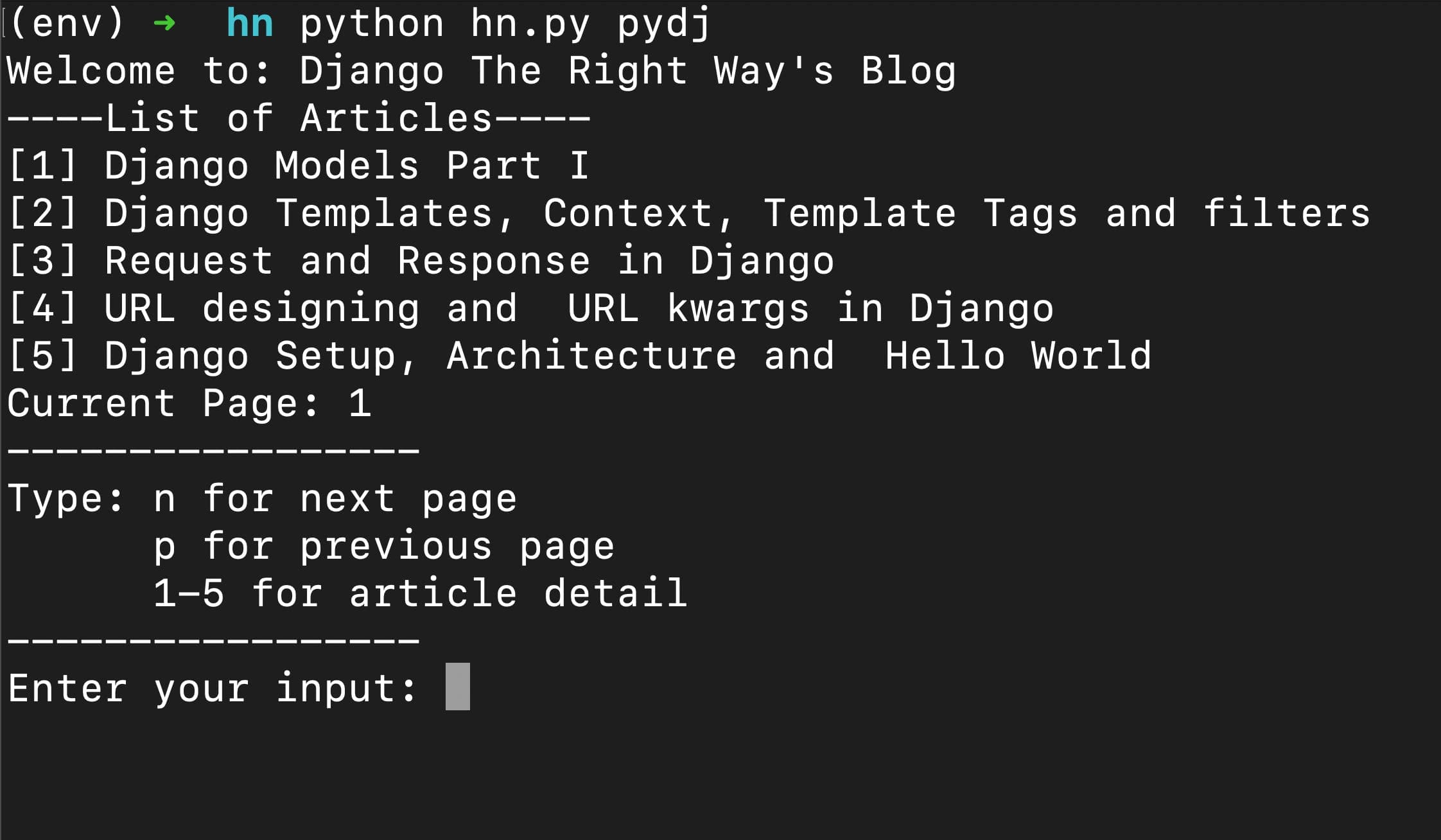1441x840 pixels.
Task: Select article 'Django Models Part I'
Action: 346,166
